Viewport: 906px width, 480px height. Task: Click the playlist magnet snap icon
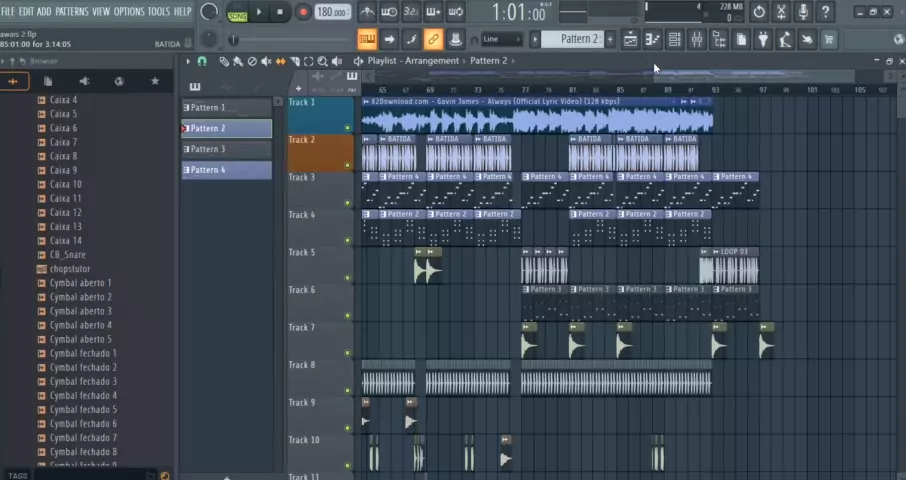coord(202,61)
